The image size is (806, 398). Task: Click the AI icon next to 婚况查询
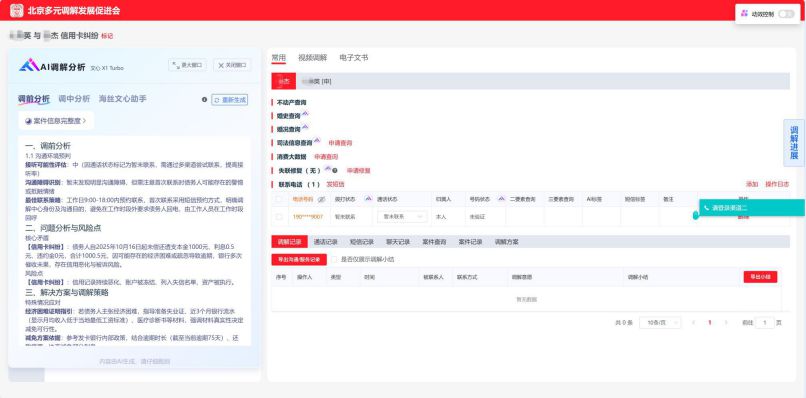305,127
